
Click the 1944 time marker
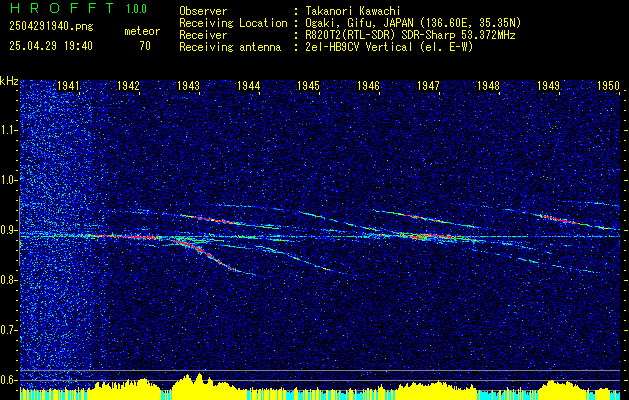coord(248,85)
